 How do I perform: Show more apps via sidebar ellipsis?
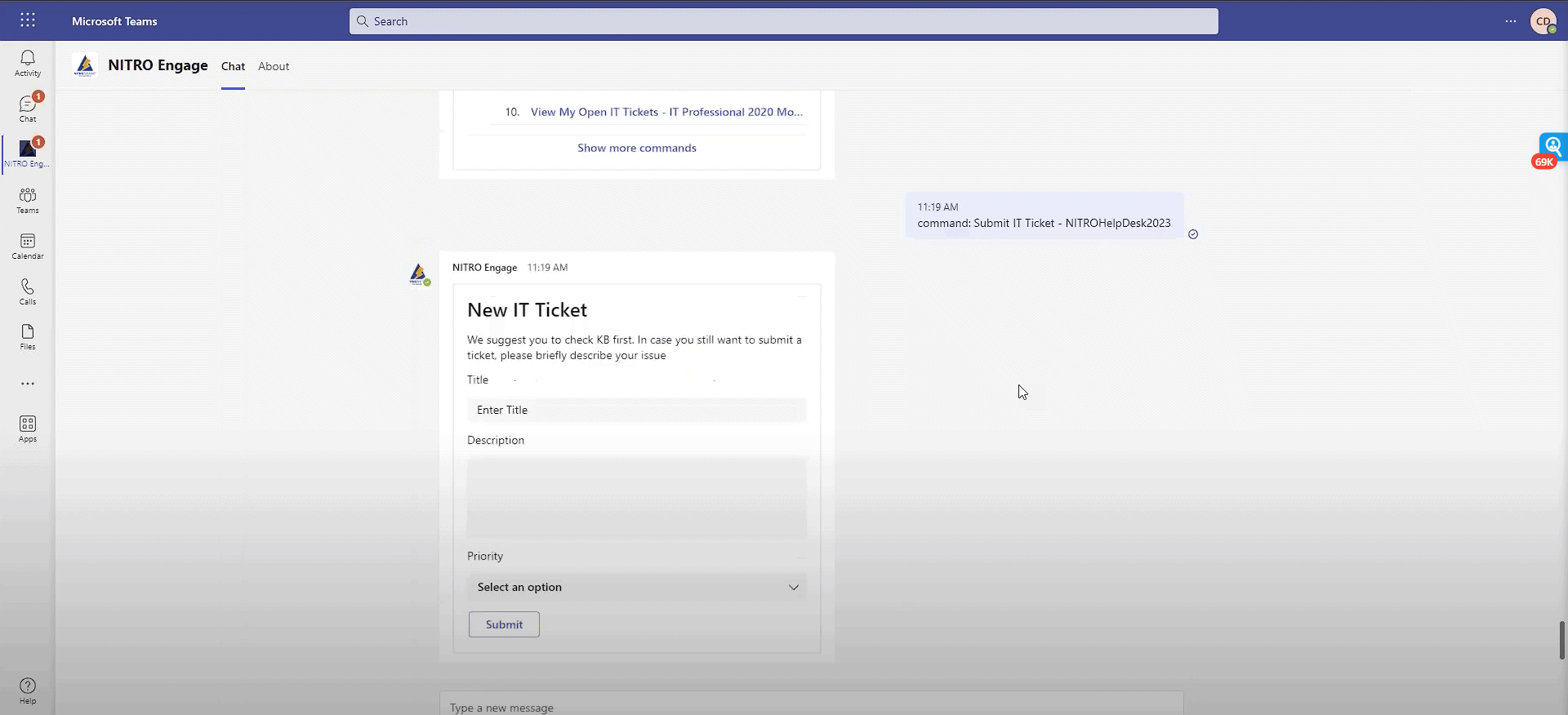point(28,384)
